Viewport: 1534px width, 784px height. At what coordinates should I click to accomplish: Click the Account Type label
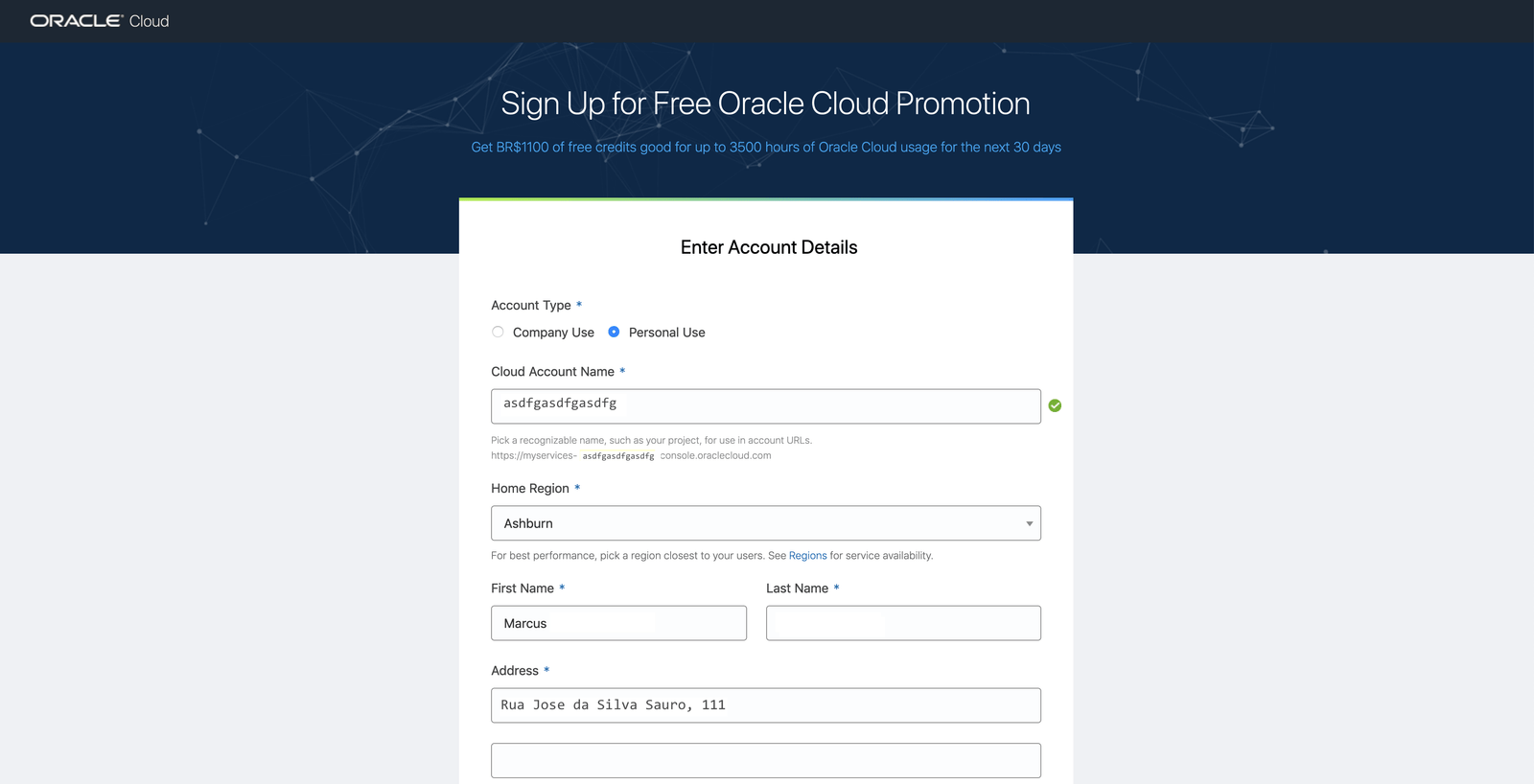531,306
